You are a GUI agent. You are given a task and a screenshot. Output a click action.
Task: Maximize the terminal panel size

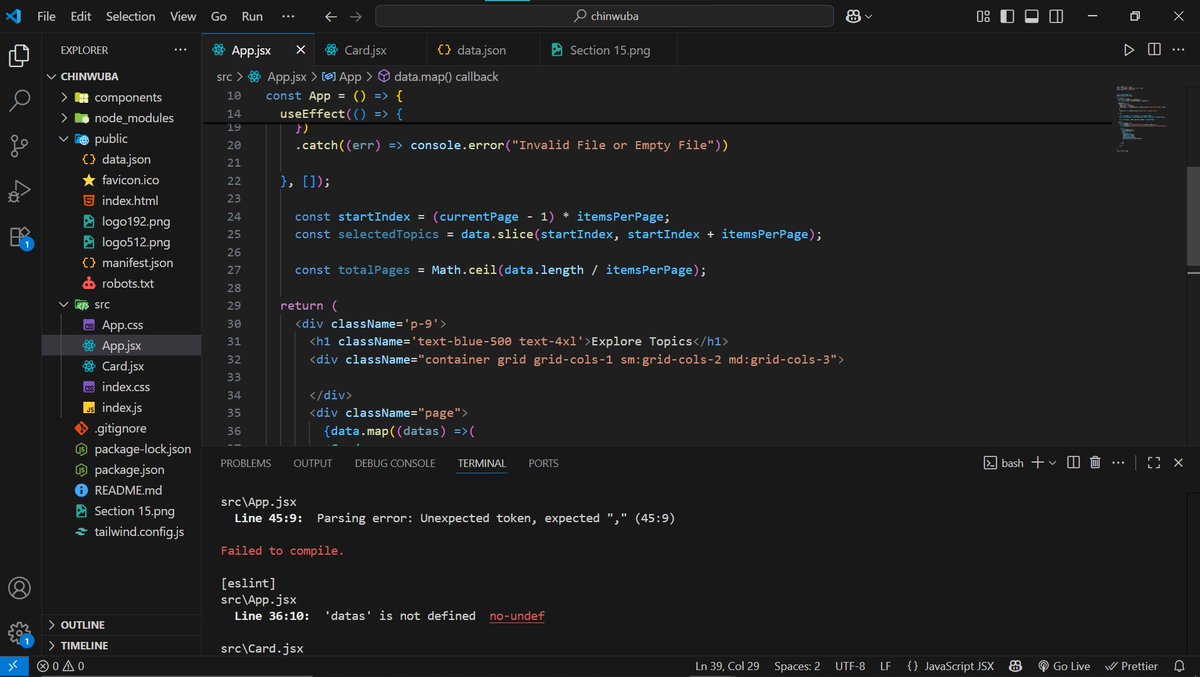[x=1153, y=463]
